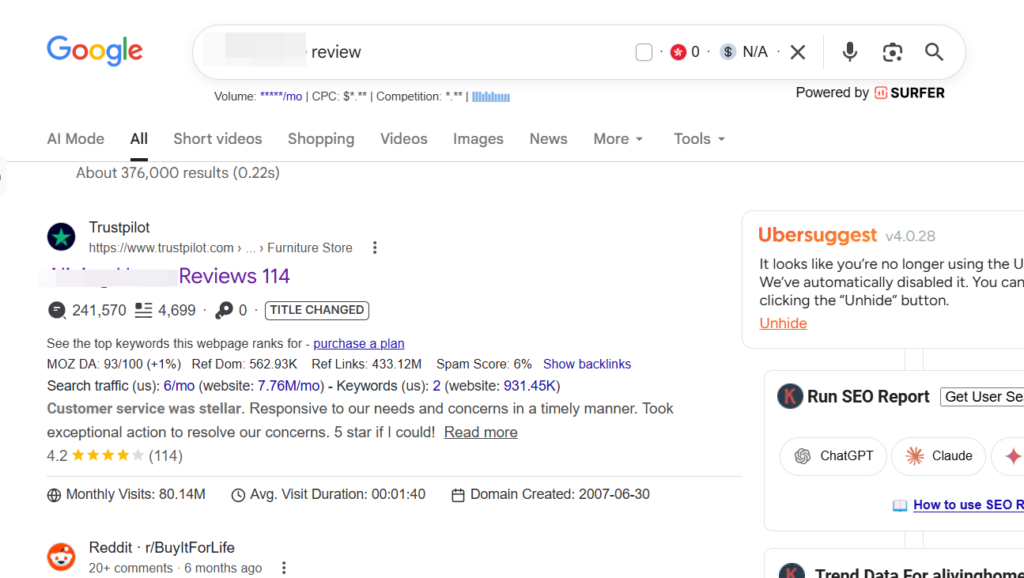Expand the More search filters dropdown

[x=618, y=139]
